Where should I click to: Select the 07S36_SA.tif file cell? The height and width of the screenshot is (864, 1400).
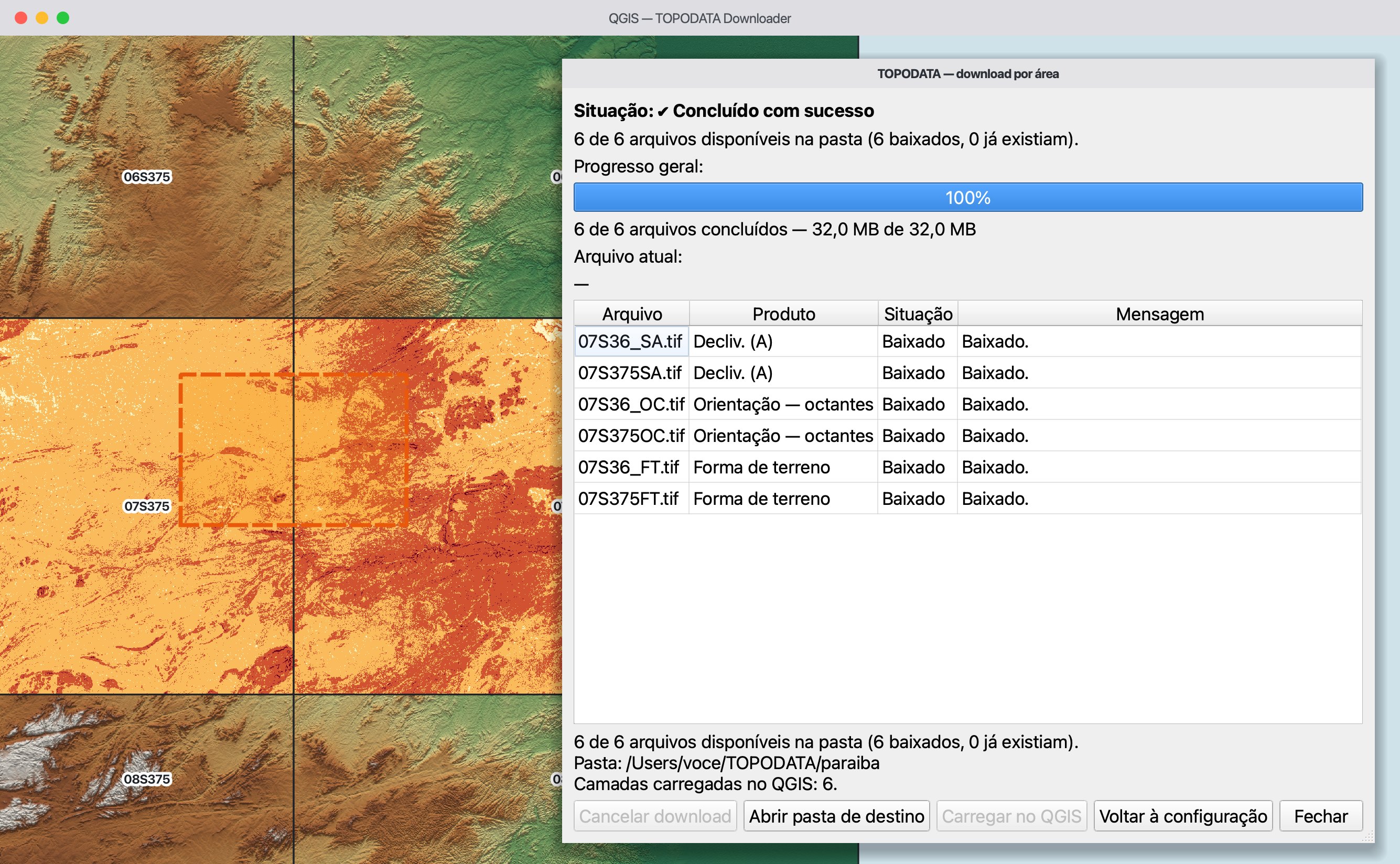[631, 341]
